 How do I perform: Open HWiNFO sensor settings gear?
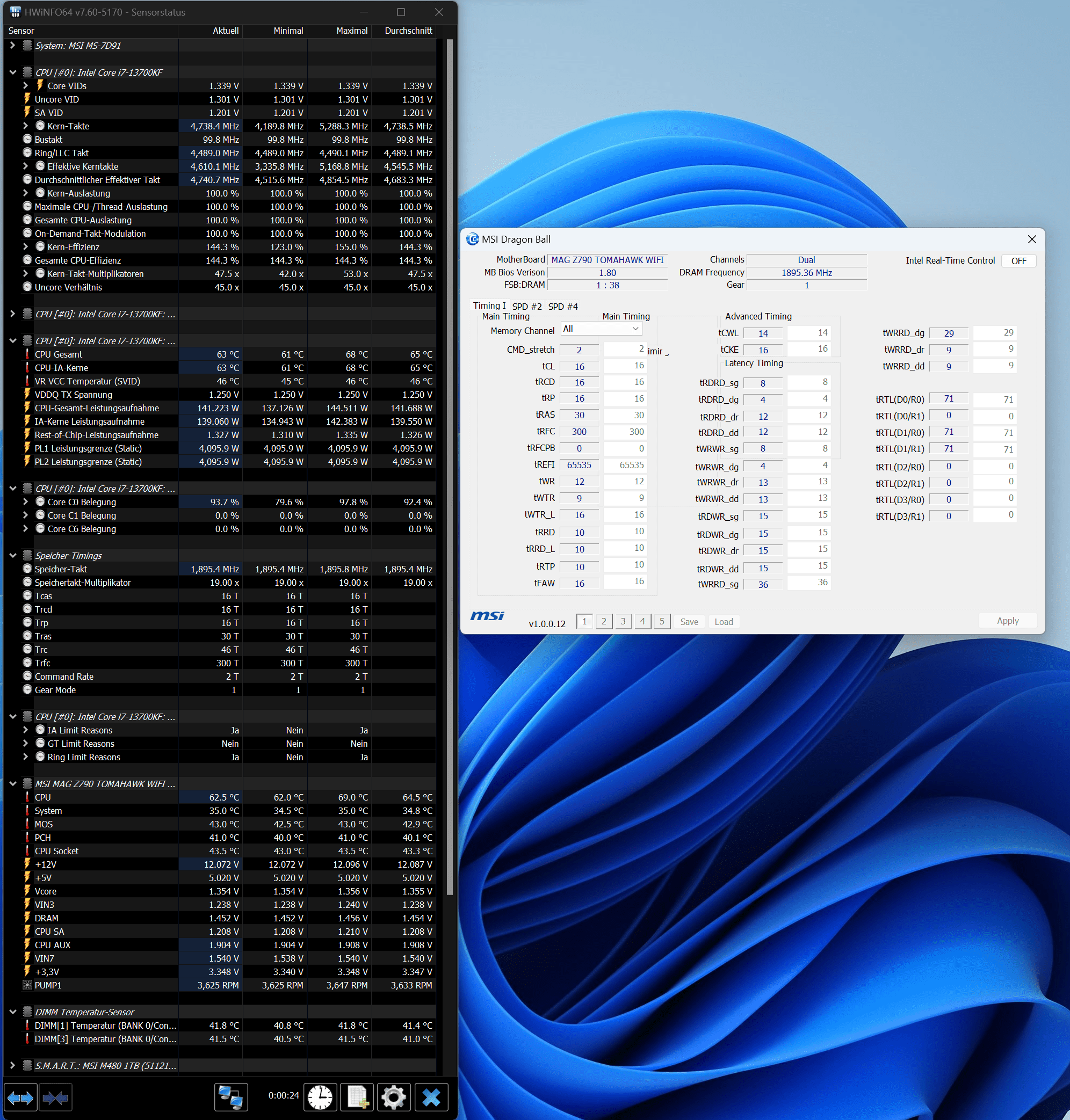[394, 1097]
